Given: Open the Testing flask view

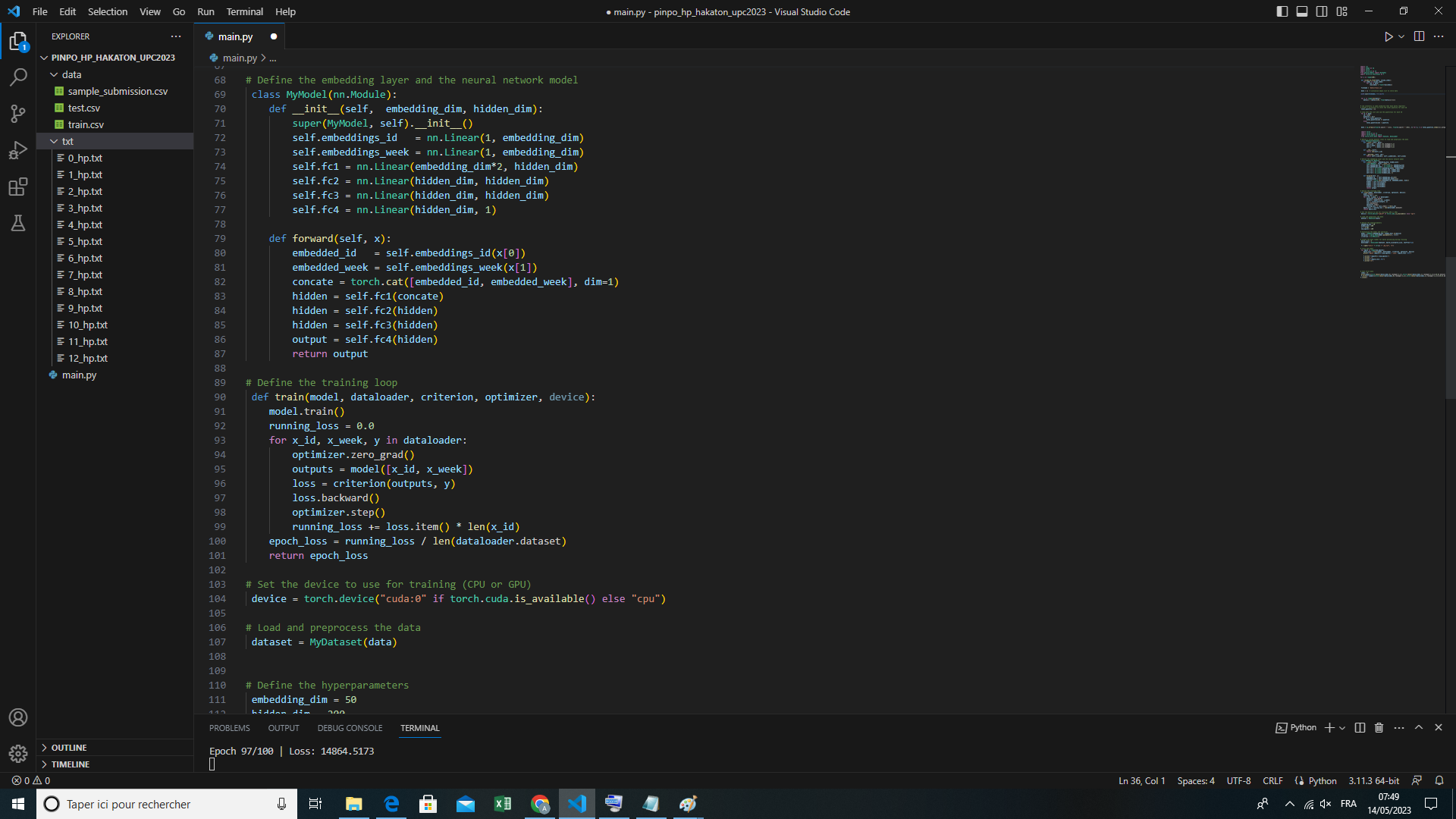Looking at the screenshot, I should coord(18,223).
